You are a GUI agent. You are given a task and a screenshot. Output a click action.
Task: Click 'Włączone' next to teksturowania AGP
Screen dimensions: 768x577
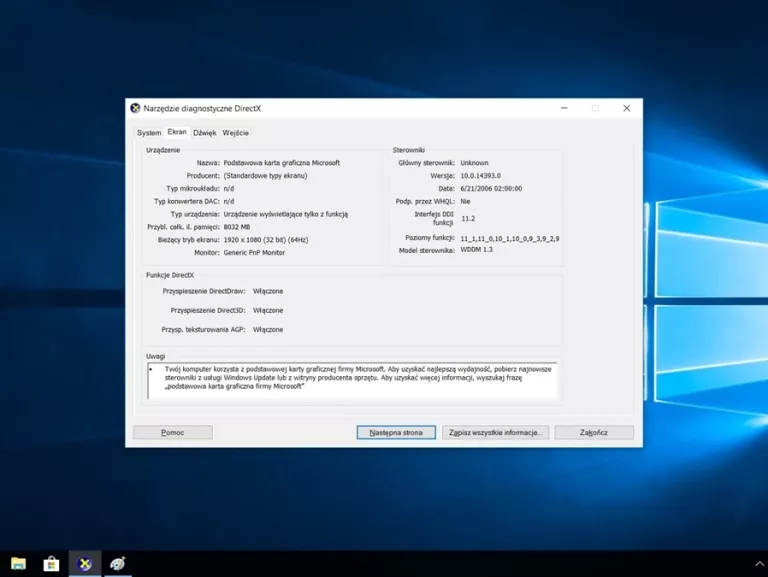(268, 330)
